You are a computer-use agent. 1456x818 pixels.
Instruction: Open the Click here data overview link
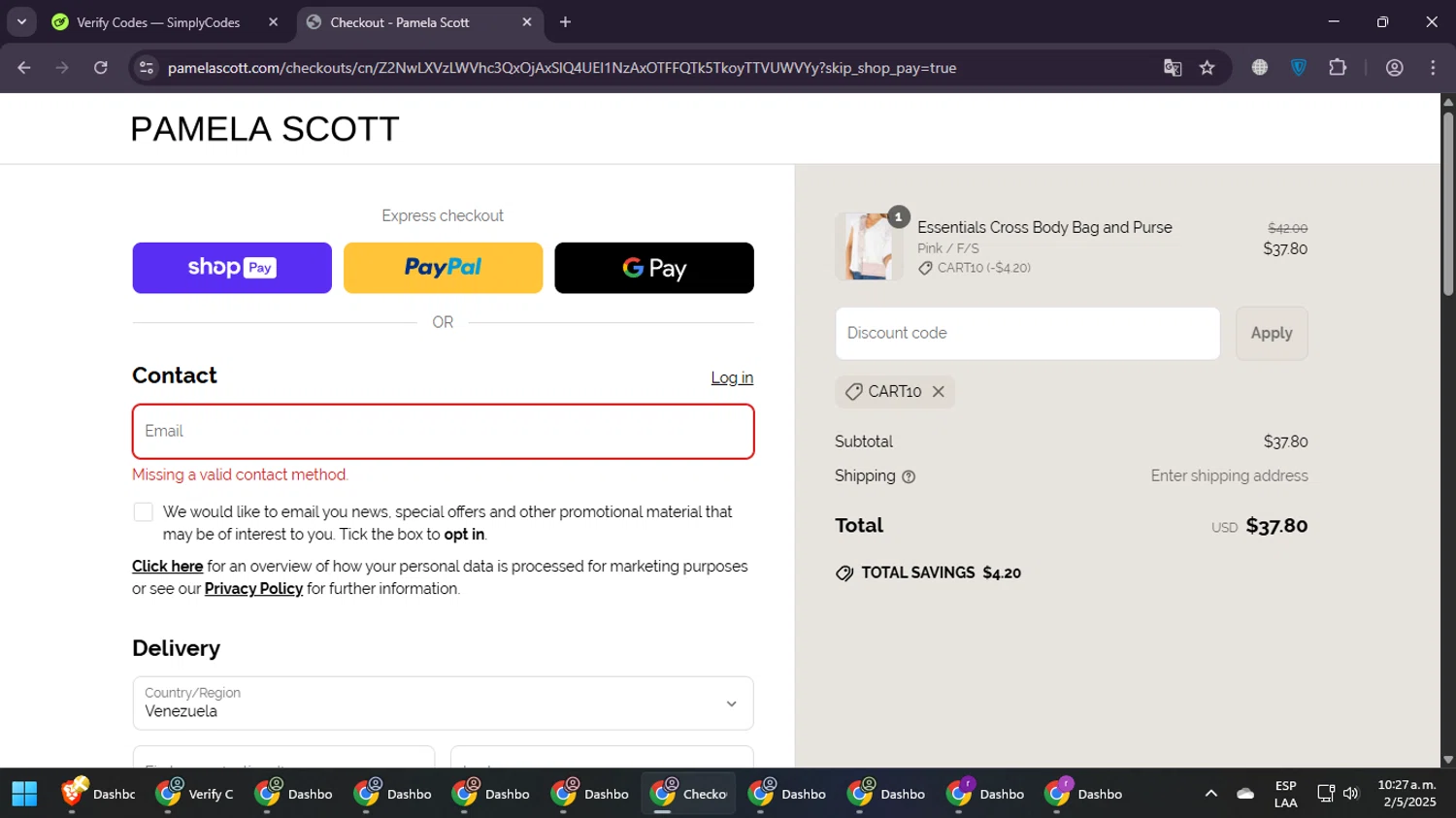coord(168,567)
